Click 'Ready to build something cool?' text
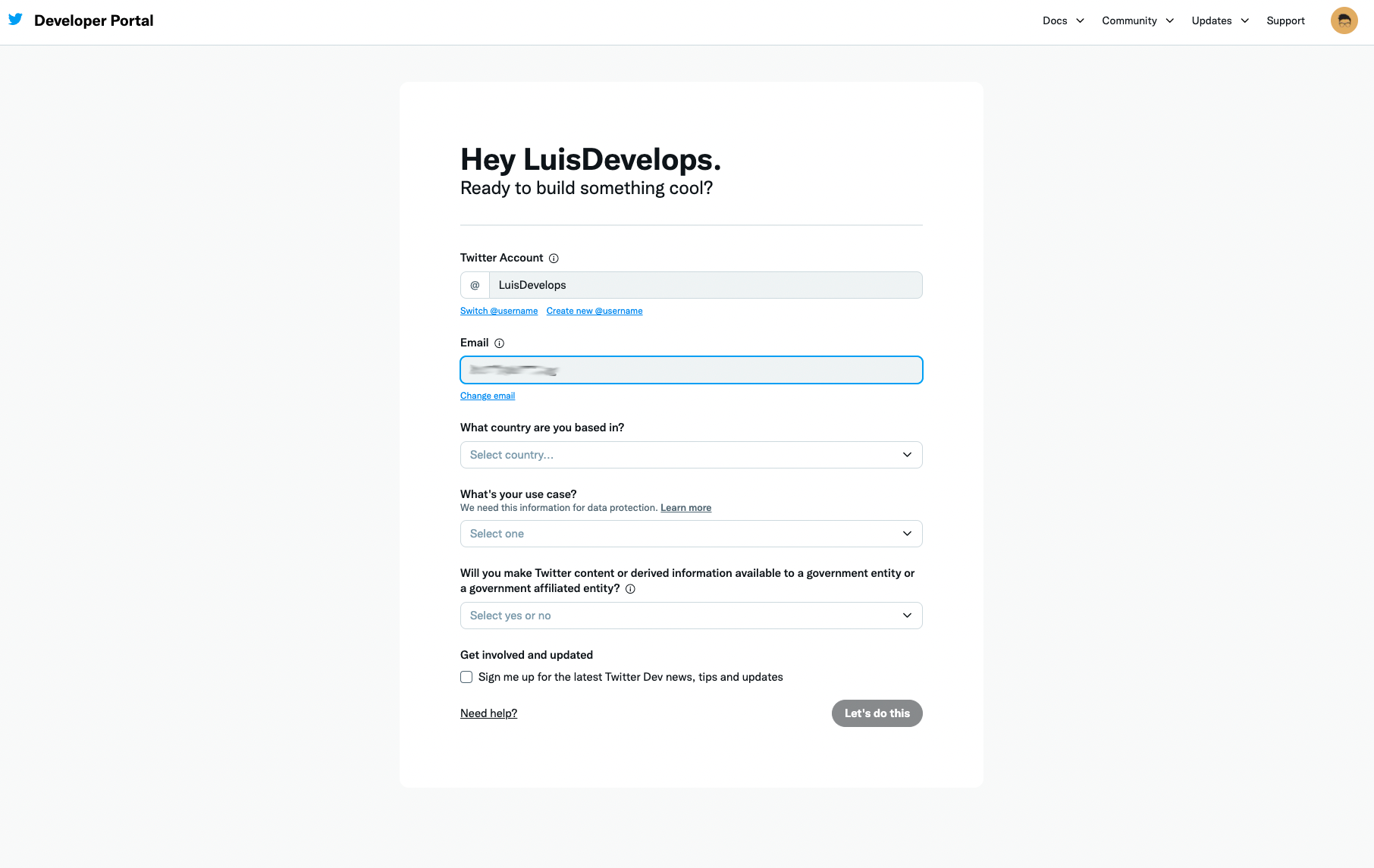This screenshot has width=1374, height=868. click(x=587, y=188)
